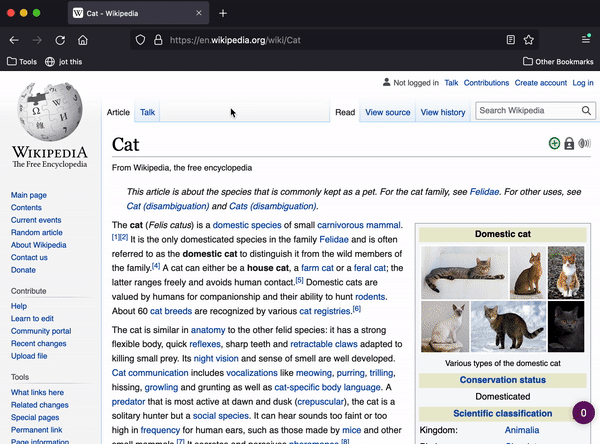Open What links here
The height and width of the screenshot is (444, 600).
coord(37,392)
